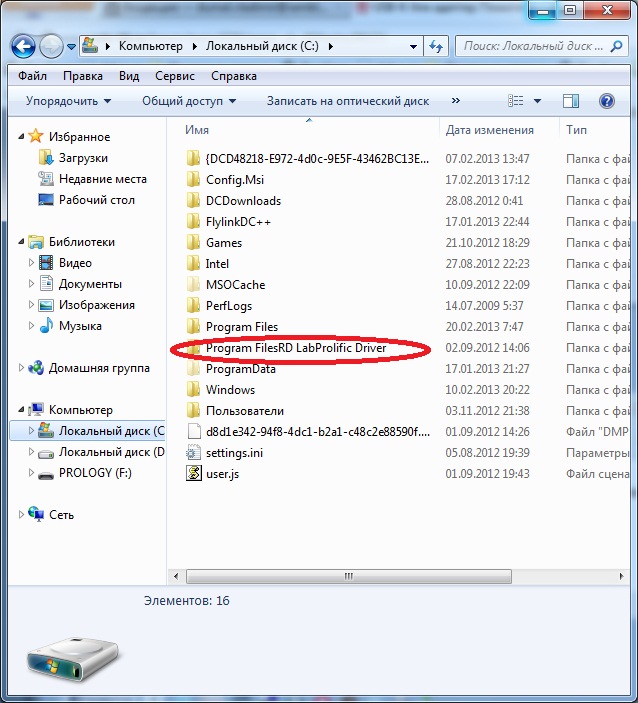638x703 pixels.
Task: Select the DCDownloads folder icon
Action: tap(193, 201)
